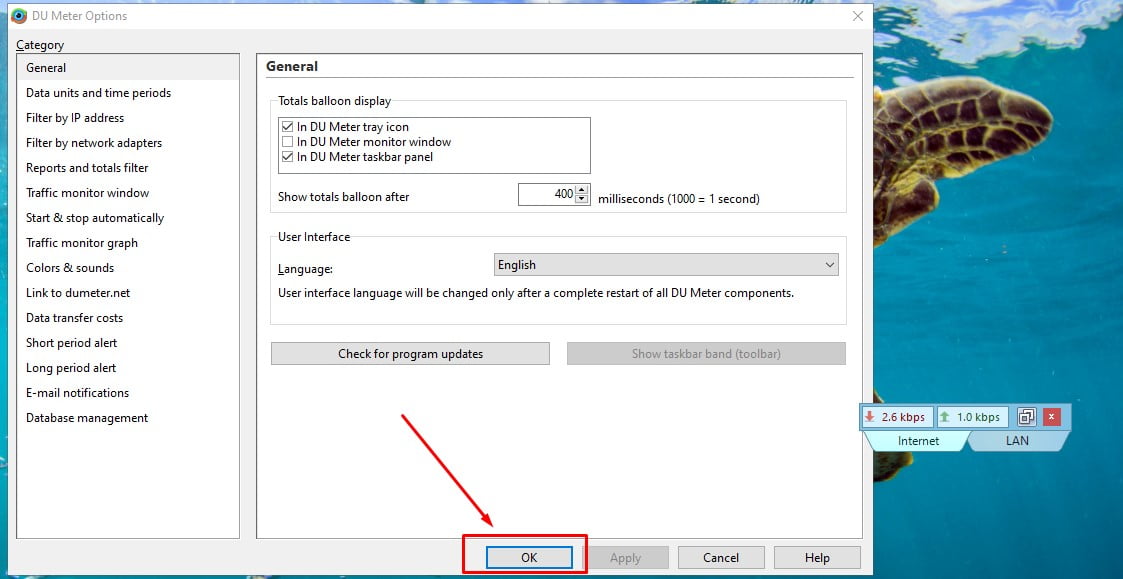Switch to the LAN tab in monitor widget
The height and width of the screenshot is (579, 1123).
tap(1017, 441)
